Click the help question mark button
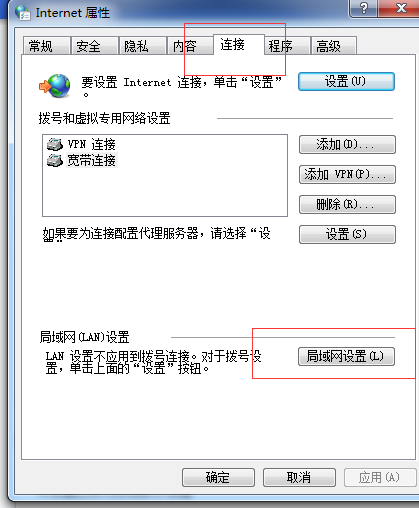This screenshot has width=419, height=508. click(363, 8)
